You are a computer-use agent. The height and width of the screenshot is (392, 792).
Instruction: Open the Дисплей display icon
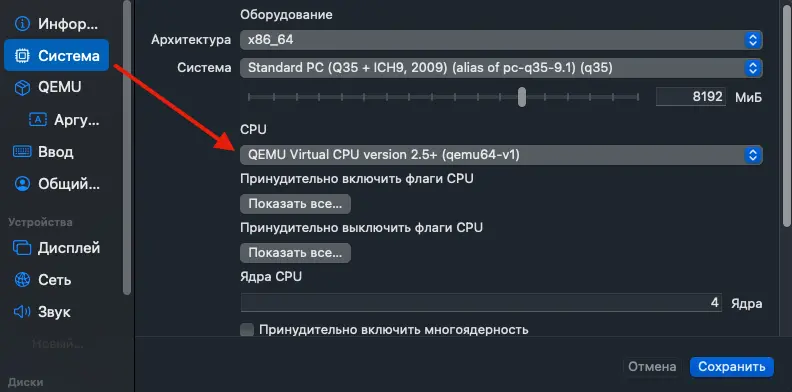(x=22, y=248)
